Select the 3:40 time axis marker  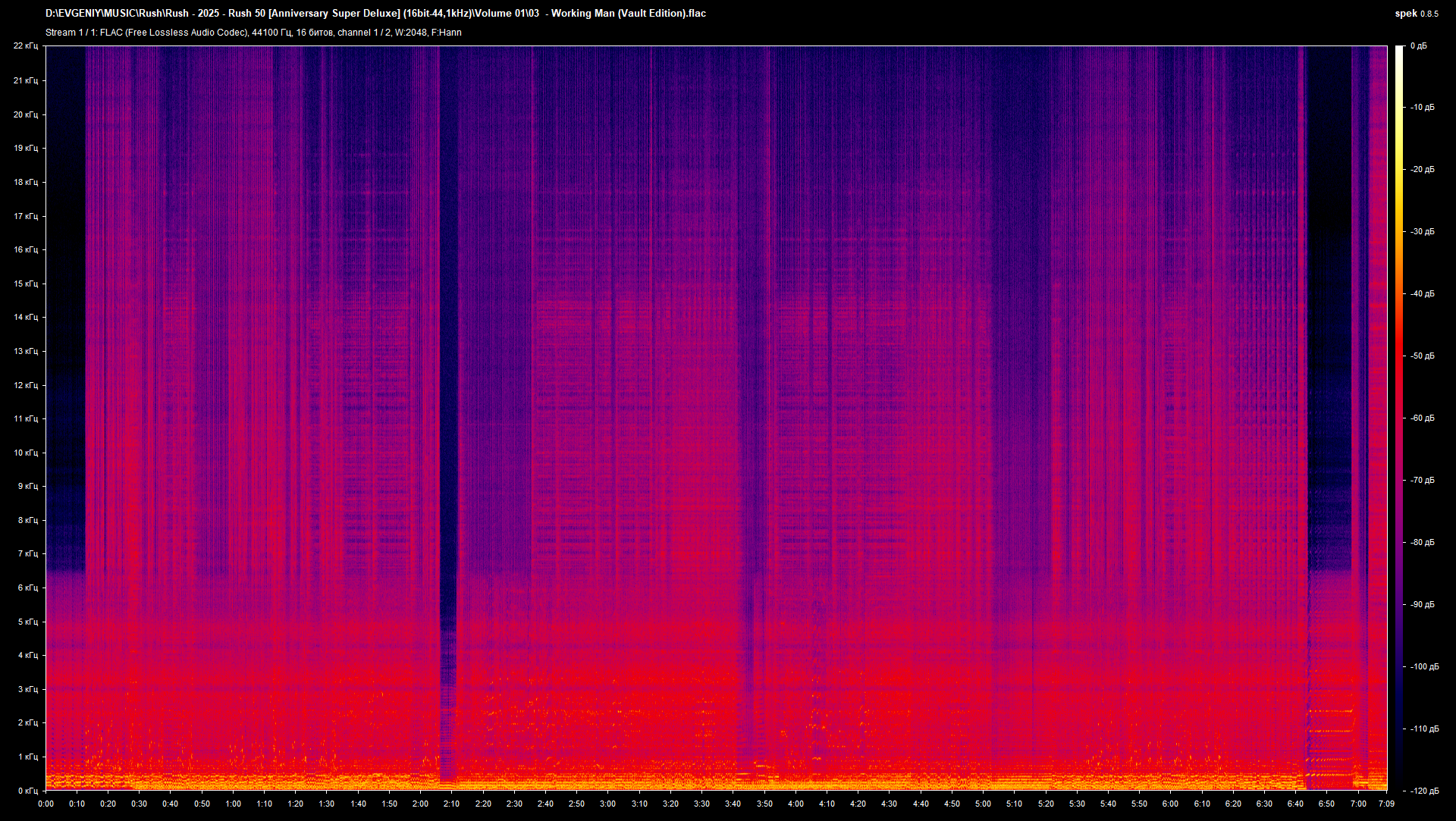coord(733,804)
